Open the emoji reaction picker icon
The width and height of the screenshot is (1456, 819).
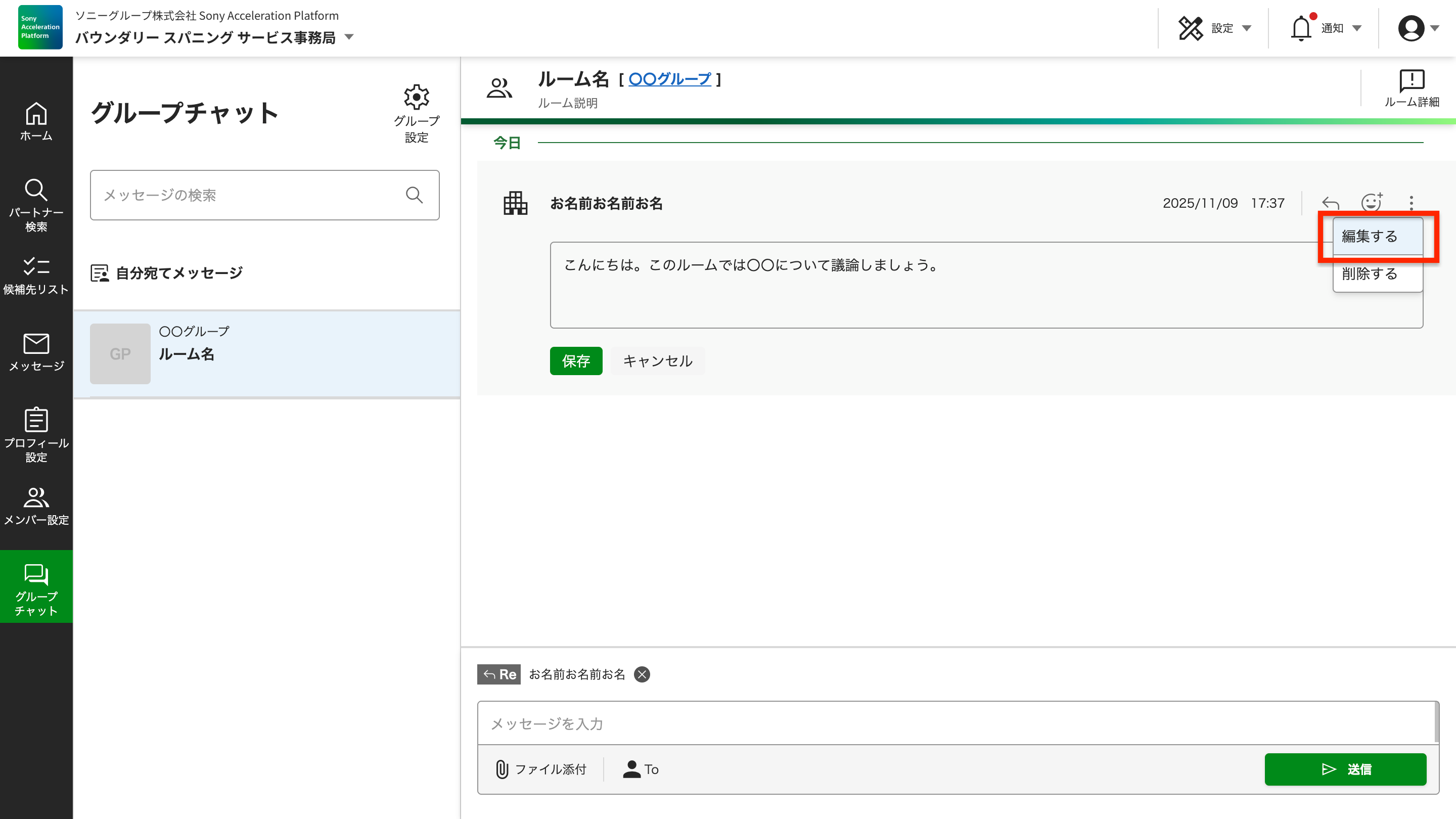(1371, 202)
